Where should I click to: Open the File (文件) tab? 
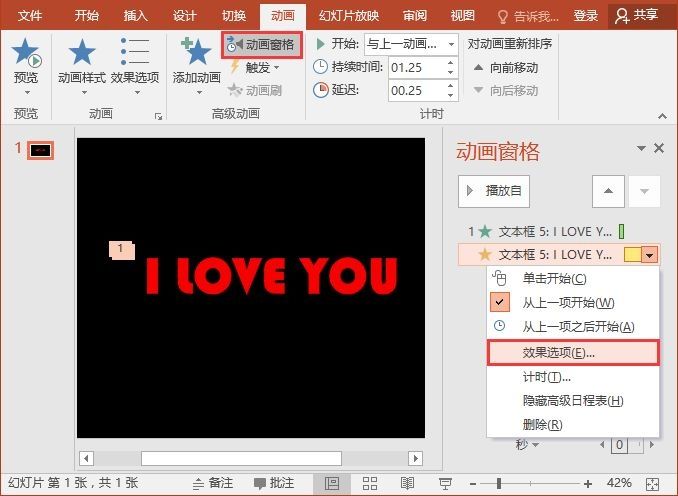pyautogui.click(x=30, y=16)
